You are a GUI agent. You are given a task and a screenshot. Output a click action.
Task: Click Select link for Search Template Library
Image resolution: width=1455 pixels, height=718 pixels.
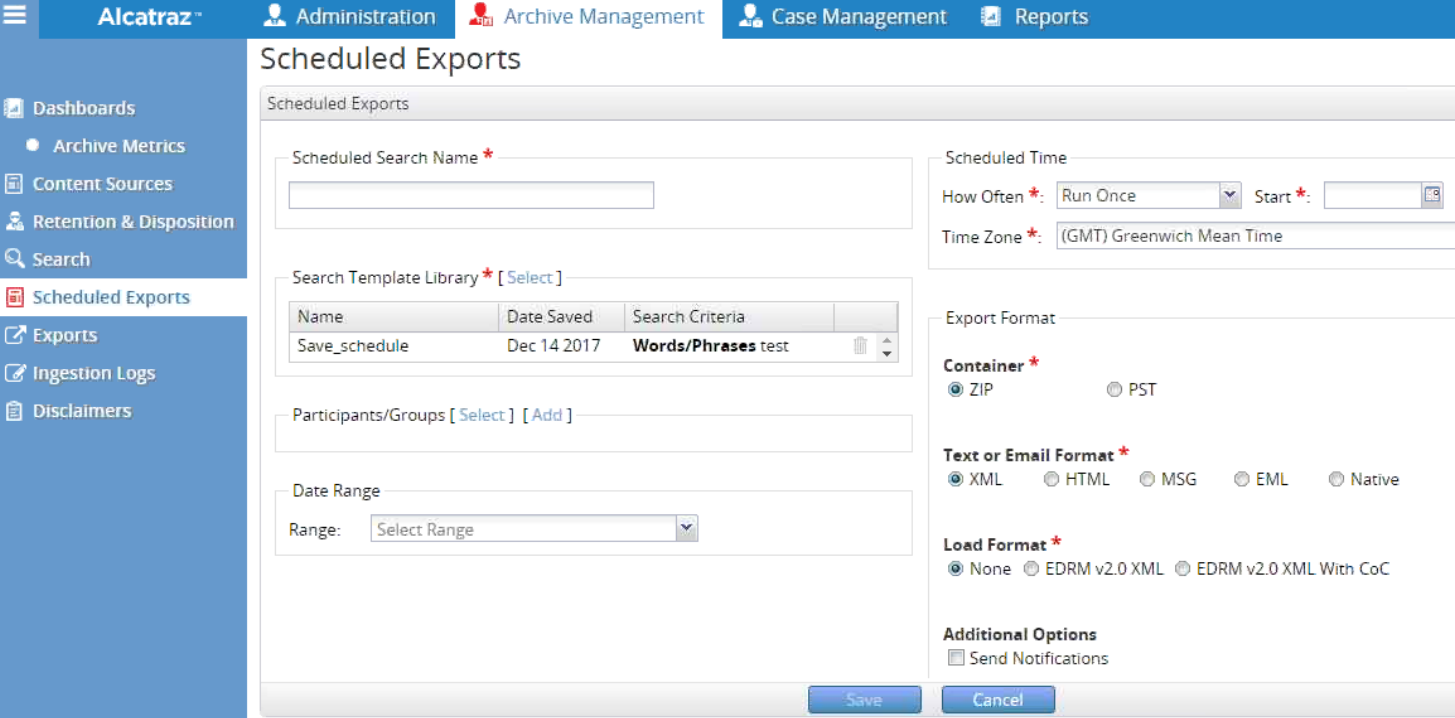pyautogui.click(x=529, y=278)
